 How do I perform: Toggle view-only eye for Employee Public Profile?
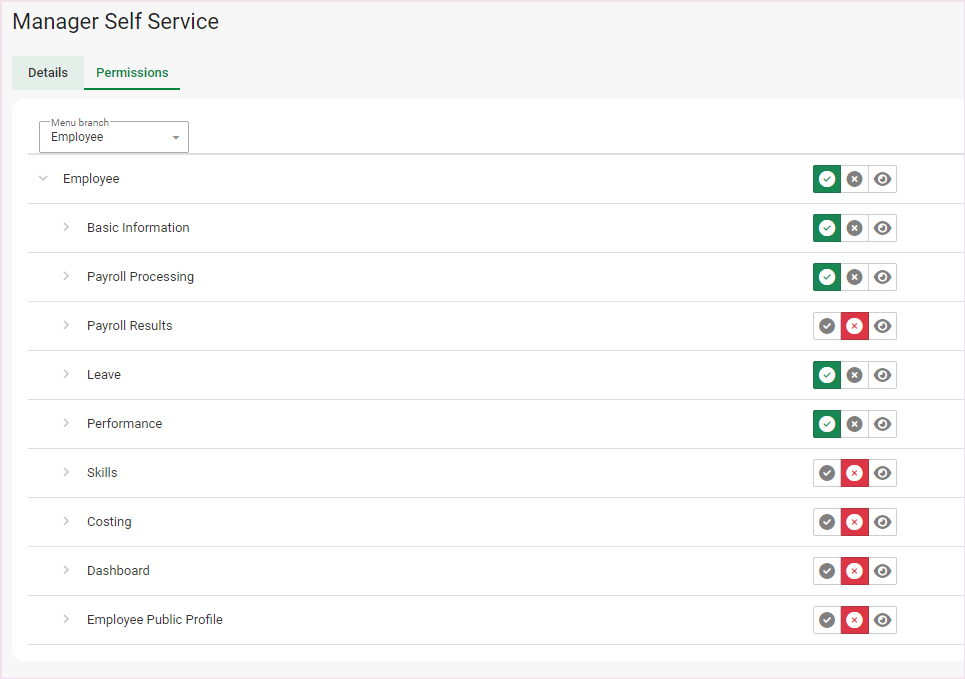point(882,620)
